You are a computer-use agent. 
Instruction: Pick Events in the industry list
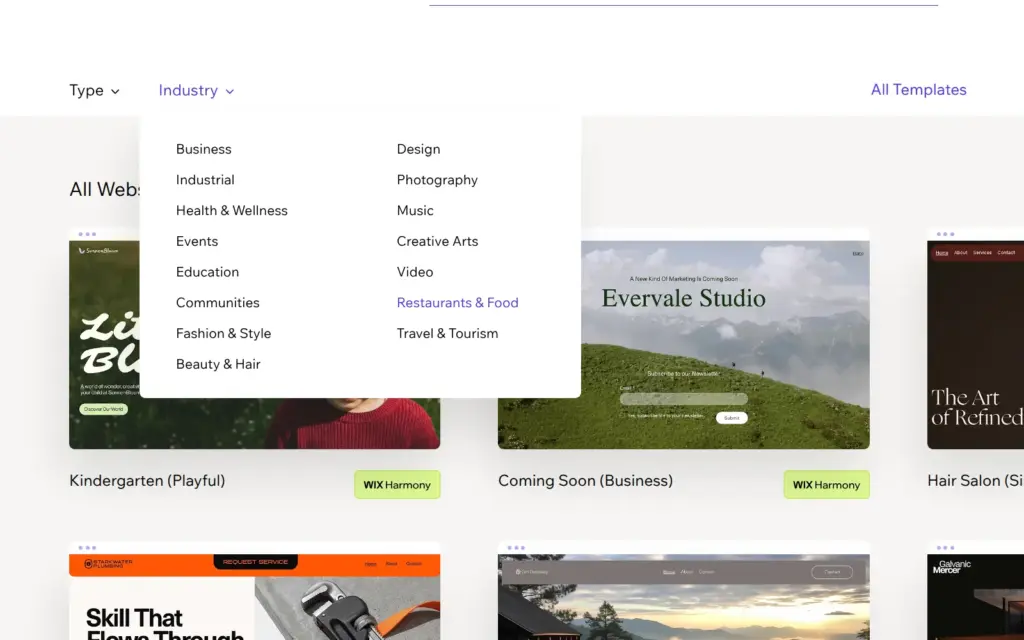[x=197, y=241]
